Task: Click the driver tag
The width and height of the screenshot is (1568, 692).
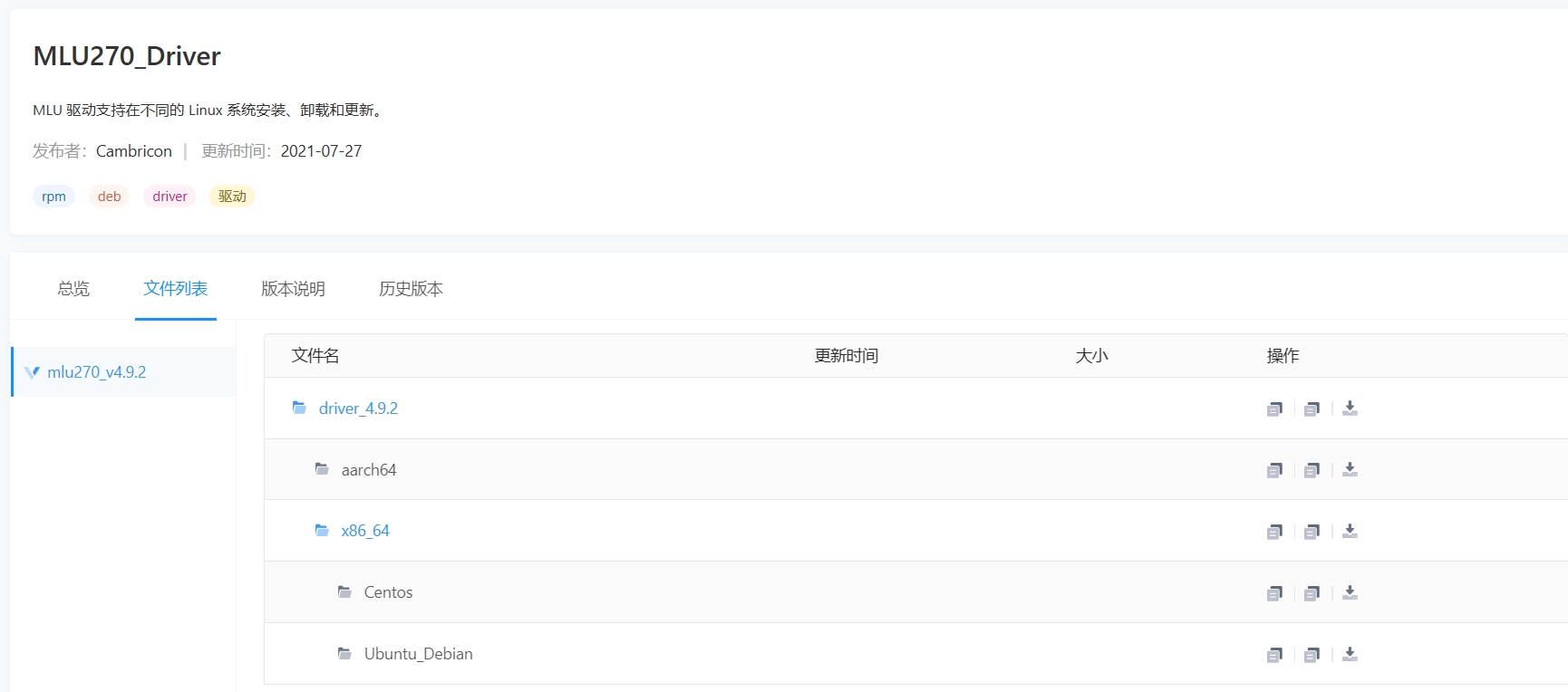Action: click(169, 197)
